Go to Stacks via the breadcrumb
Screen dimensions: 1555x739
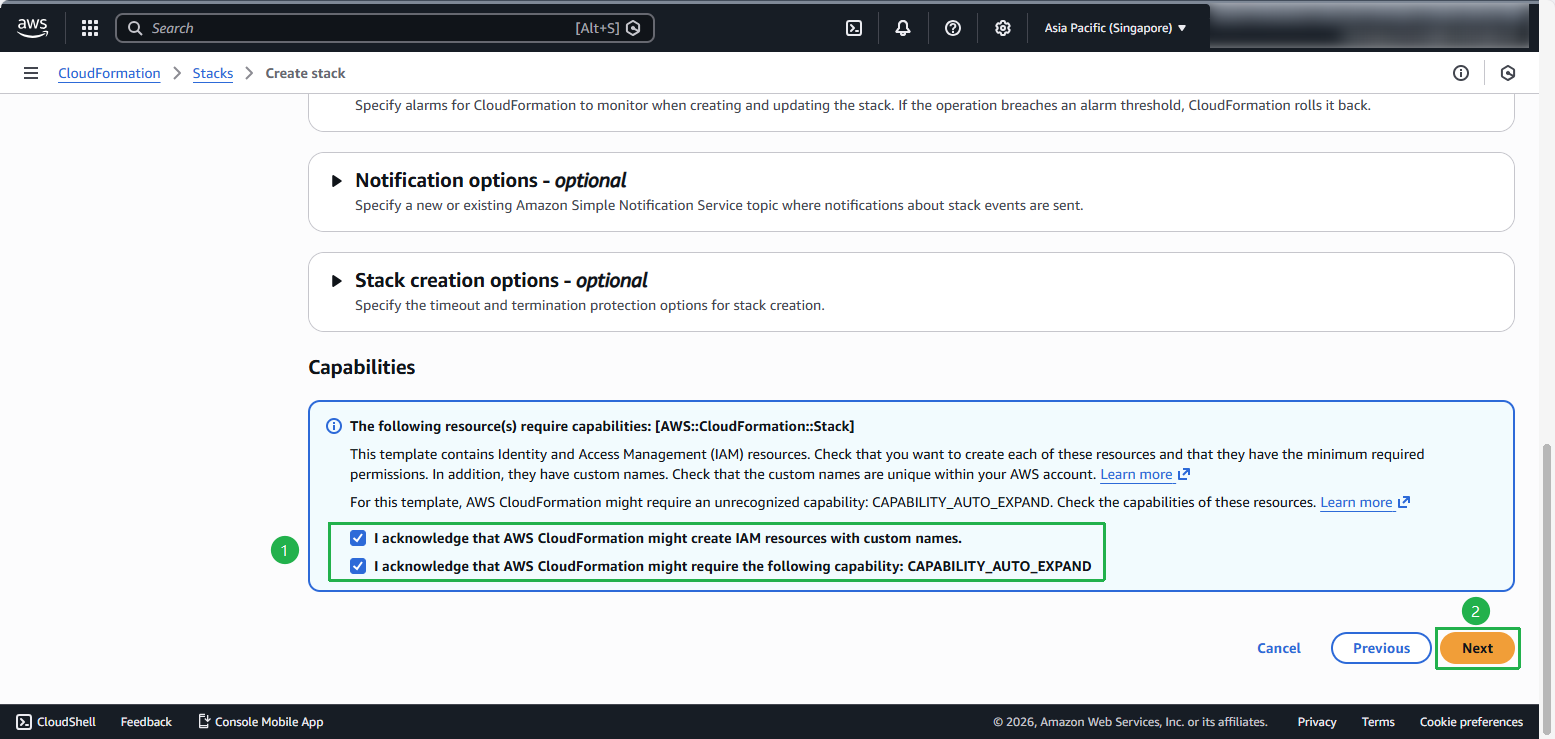click(x=213, y=73)
